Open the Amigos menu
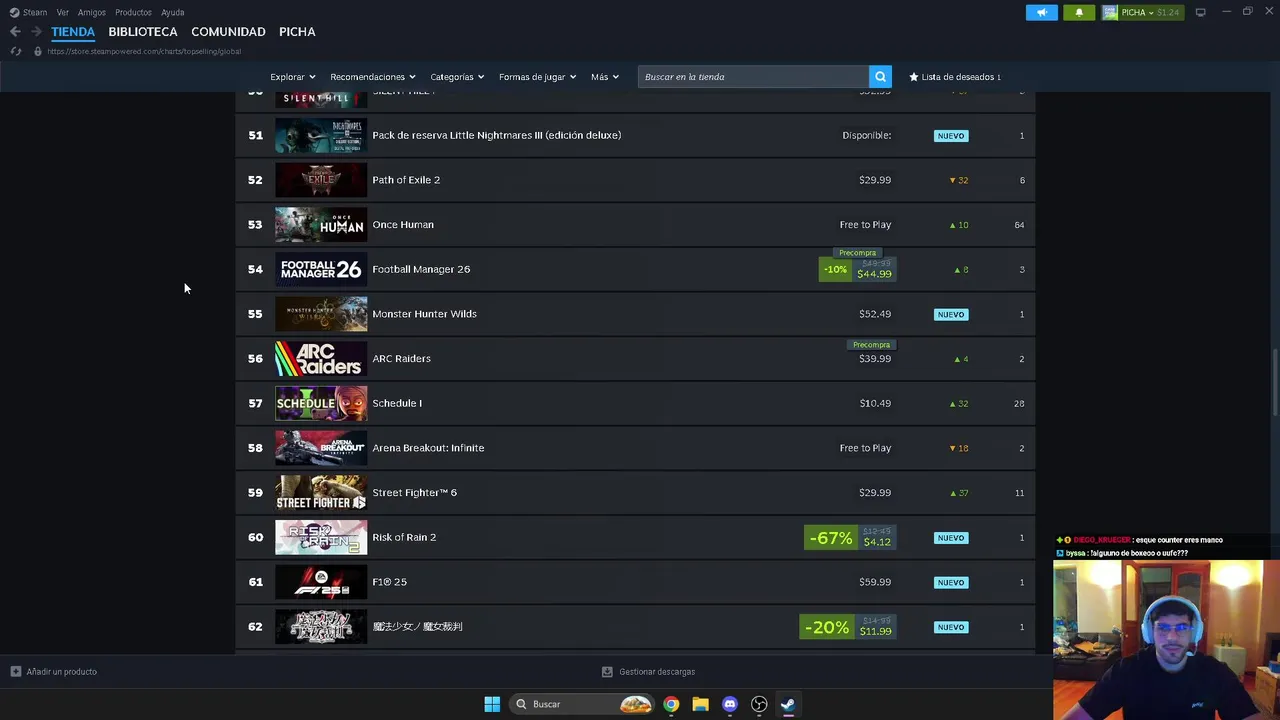The width and height of the screenshot is (1280, 720). tap(92, 12)
